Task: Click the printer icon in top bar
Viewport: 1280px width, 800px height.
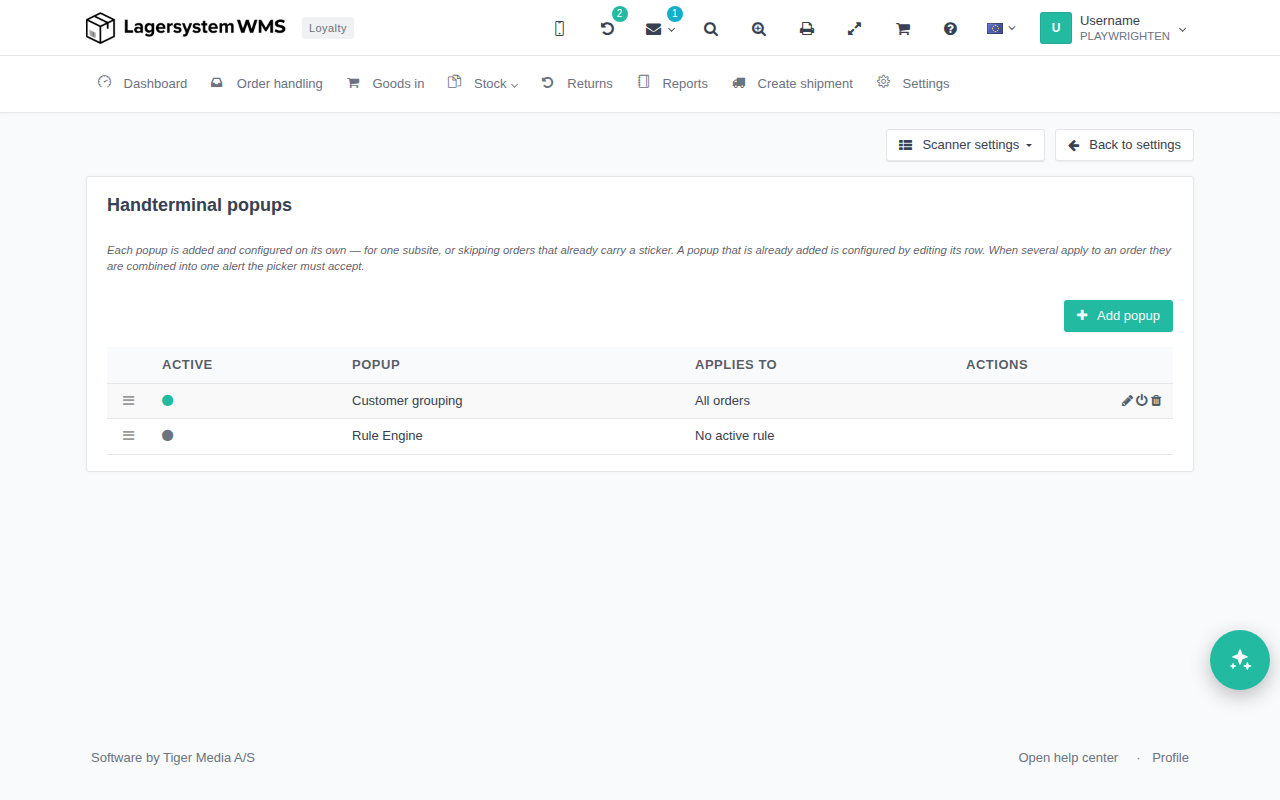Action: coord(807,29)
